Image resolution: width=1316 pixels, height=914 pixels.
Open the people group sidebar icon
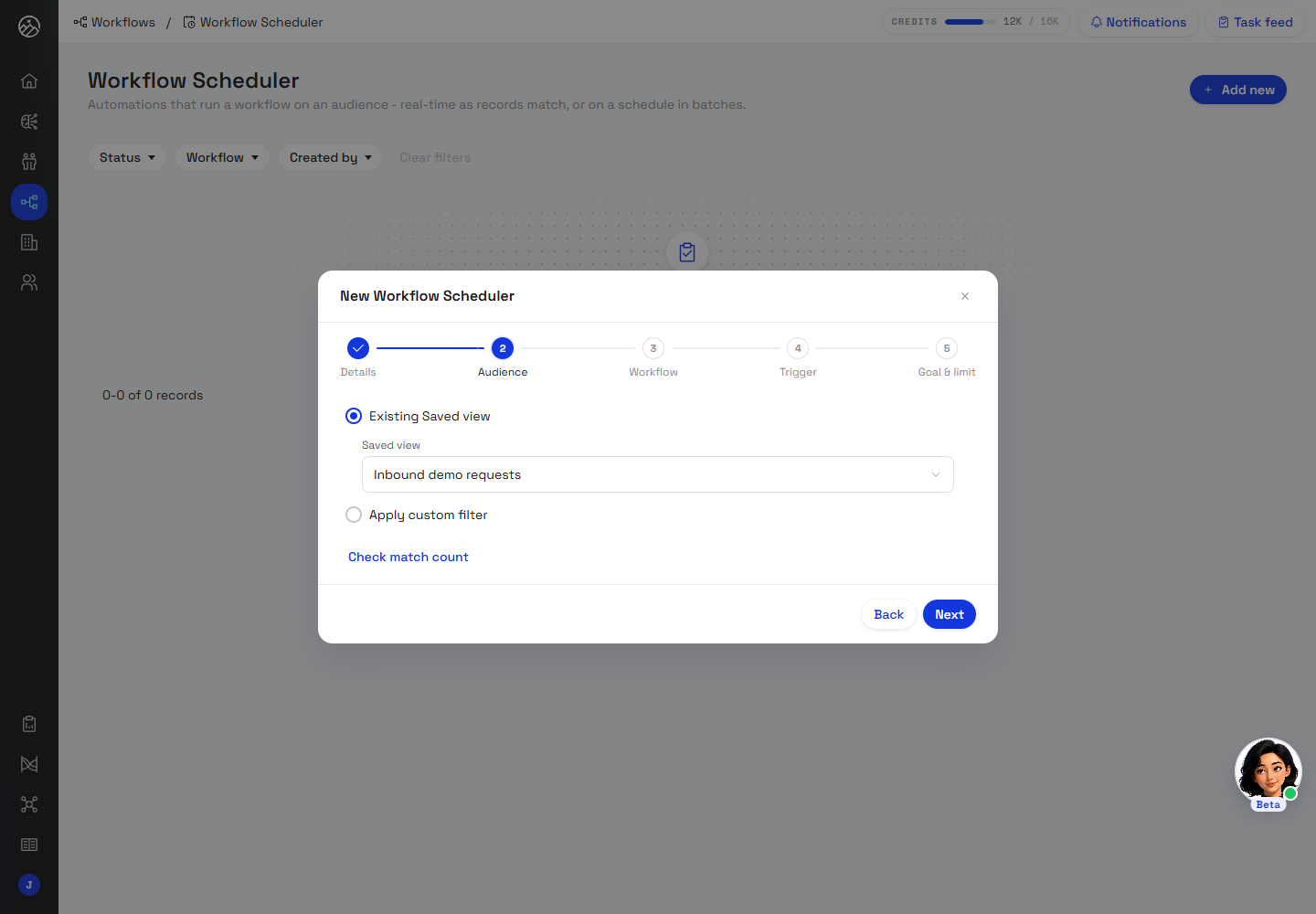pyautogui.click(x=29, y=162)
